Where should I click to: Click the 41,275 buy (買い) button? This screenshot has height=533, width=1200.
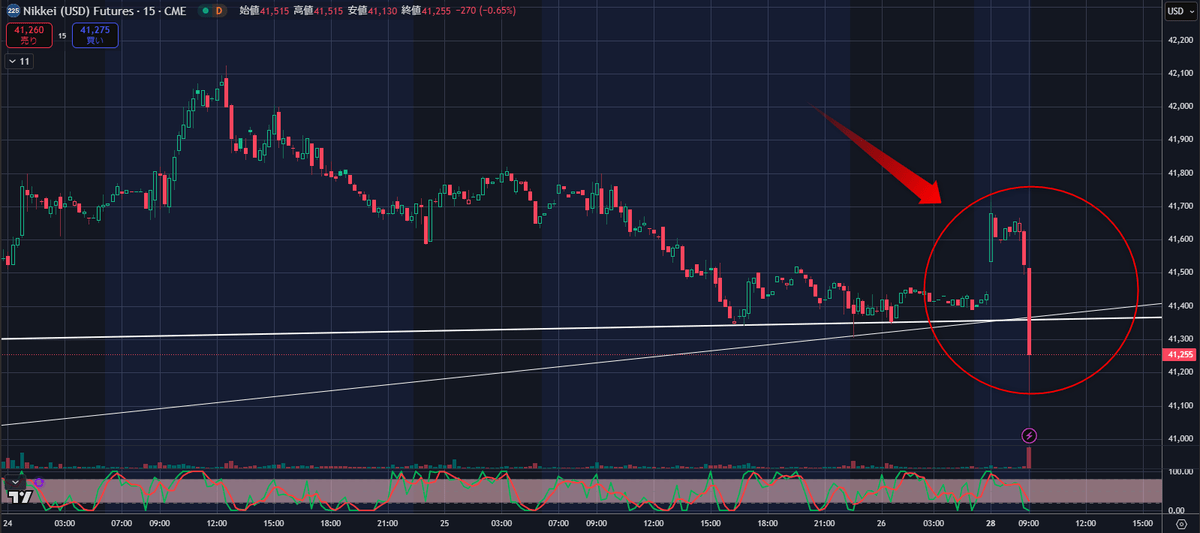95,35
